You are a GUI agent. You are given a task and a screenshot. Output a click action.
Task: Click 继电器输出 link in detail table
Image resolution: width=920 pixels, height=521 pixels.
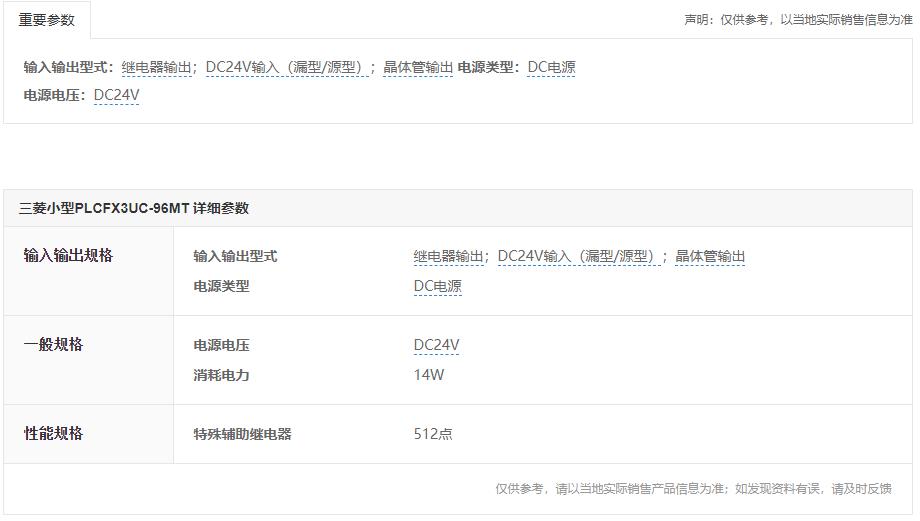[449, 256]
